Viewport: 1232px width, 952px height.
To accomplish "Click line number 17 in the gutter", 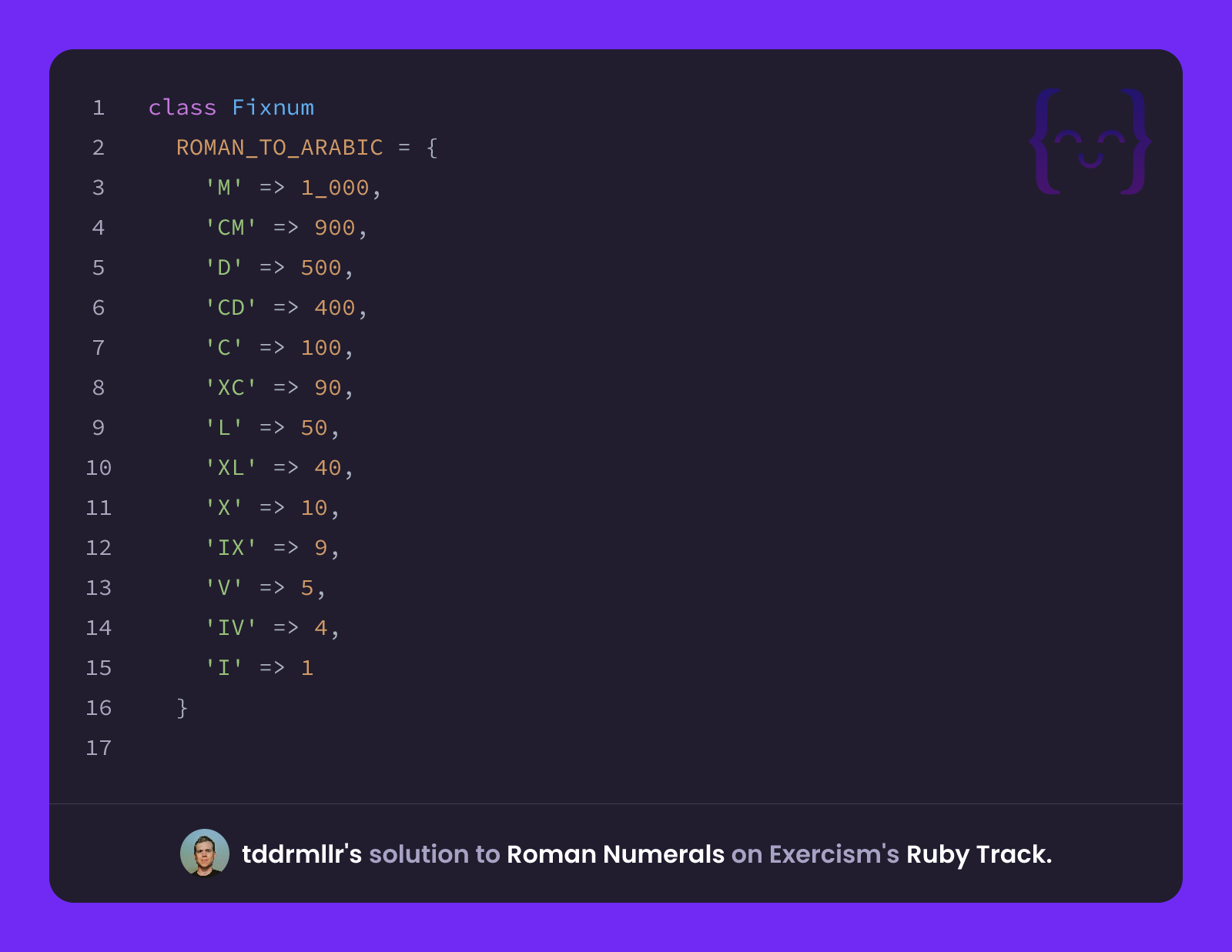I will coord(99,748).
